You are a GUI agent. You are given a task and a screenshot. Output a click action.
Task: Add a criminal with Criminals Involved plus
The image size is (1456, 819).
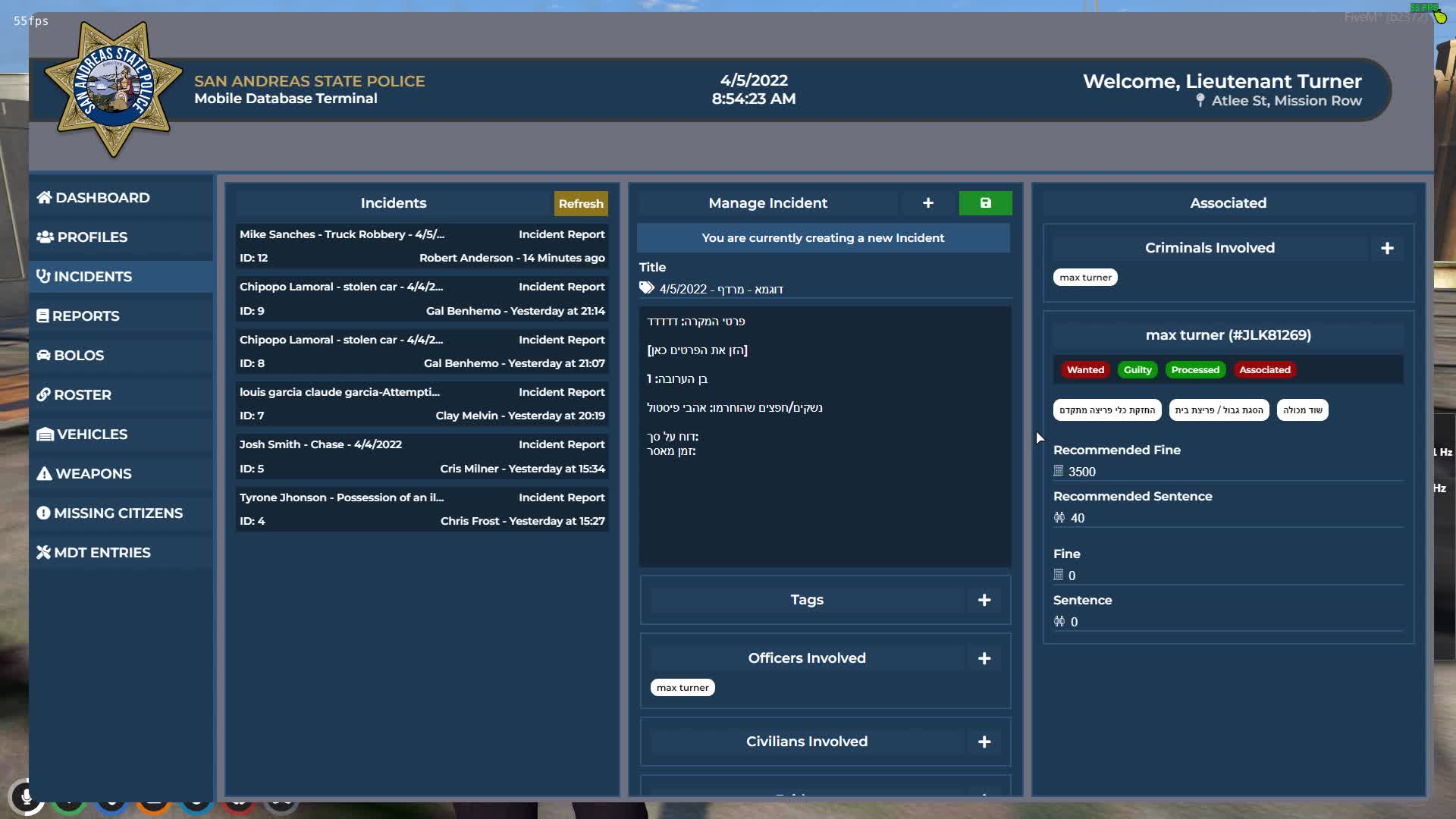click(x=1387, y=248)
